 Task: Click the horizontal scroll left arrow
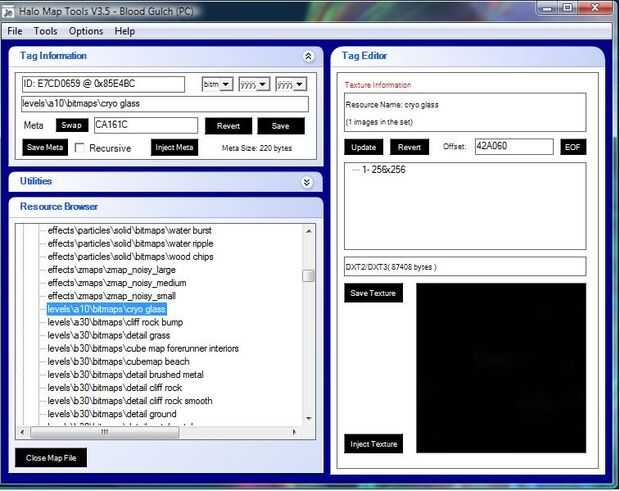pos(22,432)
